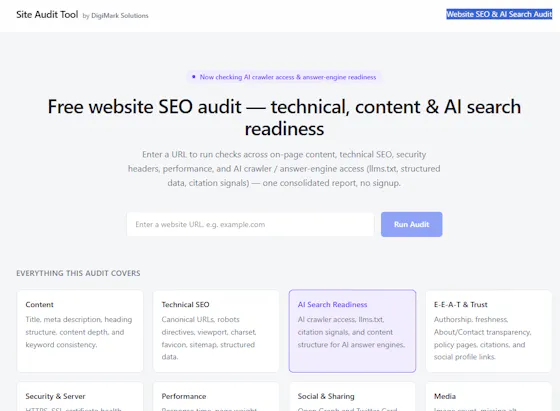Click the 'by DigiMark Solutions' text
This screenshot has height=411, width=560.
pyautogui.click(x=115, y=16)
